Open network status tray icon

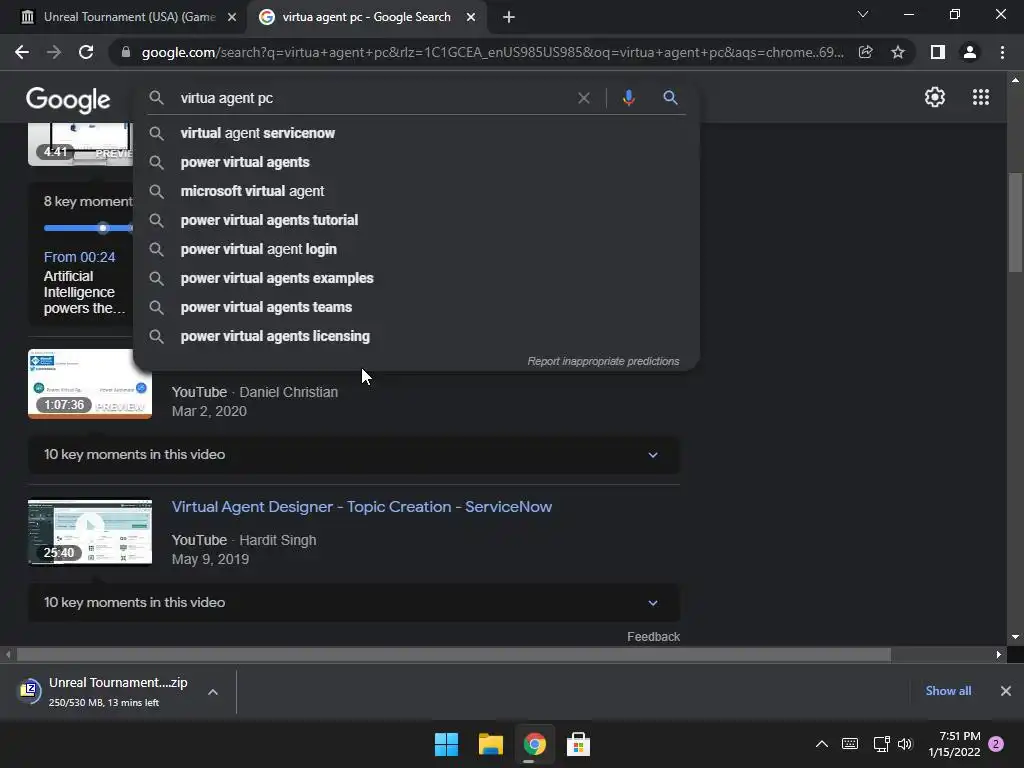tap(881, 744)
